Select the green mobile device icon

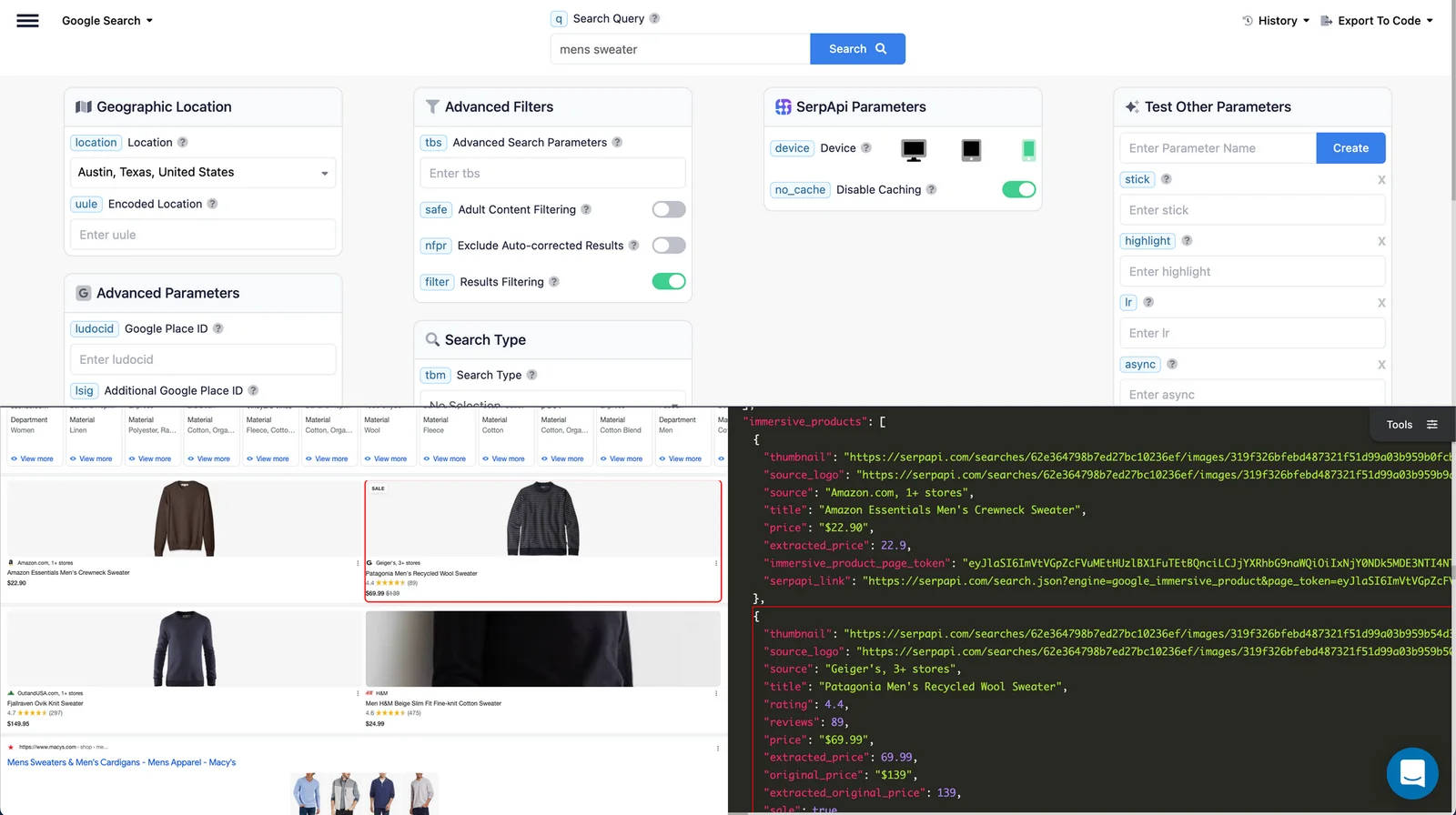click(x=1028, y=150)
